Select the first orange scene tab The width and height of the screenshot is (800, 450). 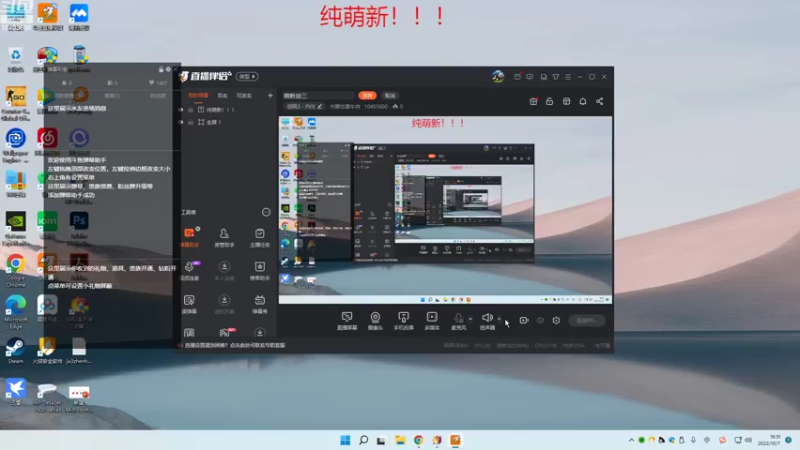pos(198,95)
